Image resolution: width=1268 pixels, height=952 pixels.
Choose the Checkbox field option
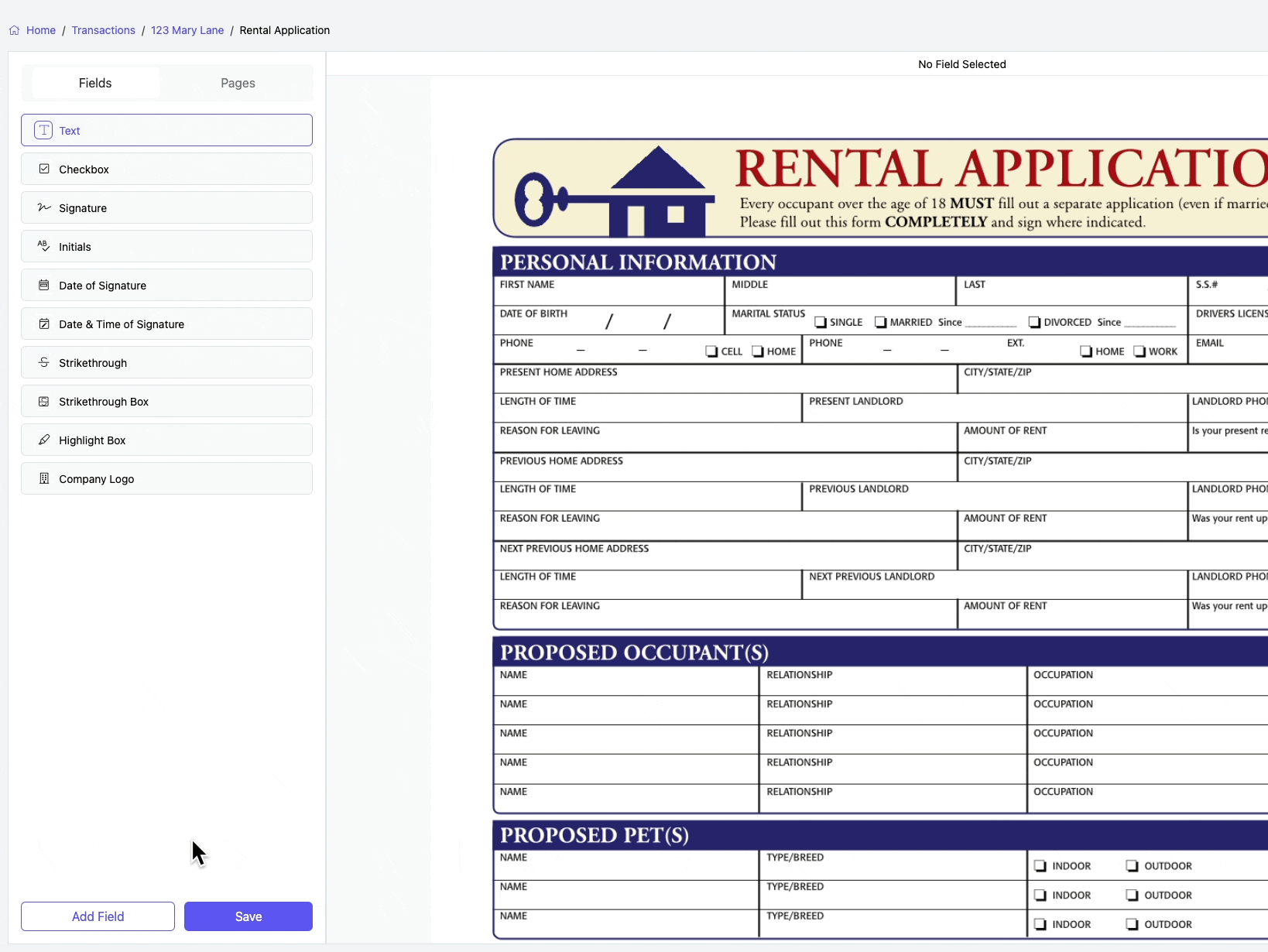pos(166,169)
